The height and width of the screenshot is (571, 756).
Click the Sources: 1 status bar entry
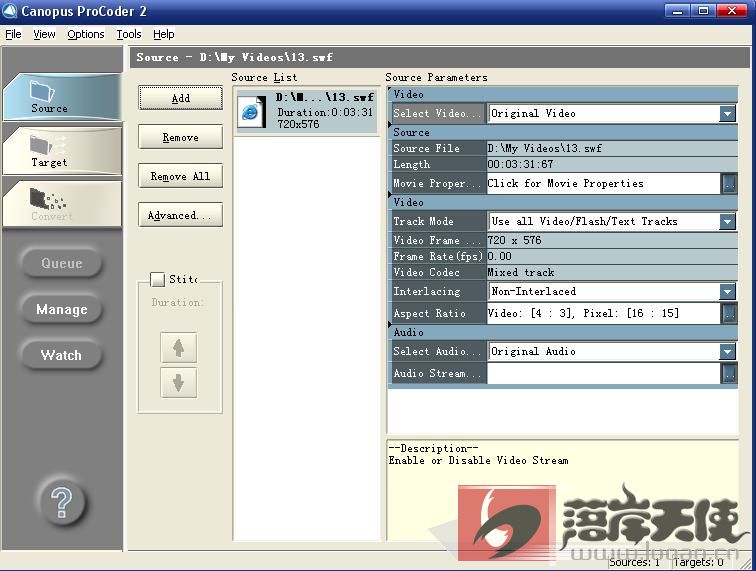coord(634,562)
